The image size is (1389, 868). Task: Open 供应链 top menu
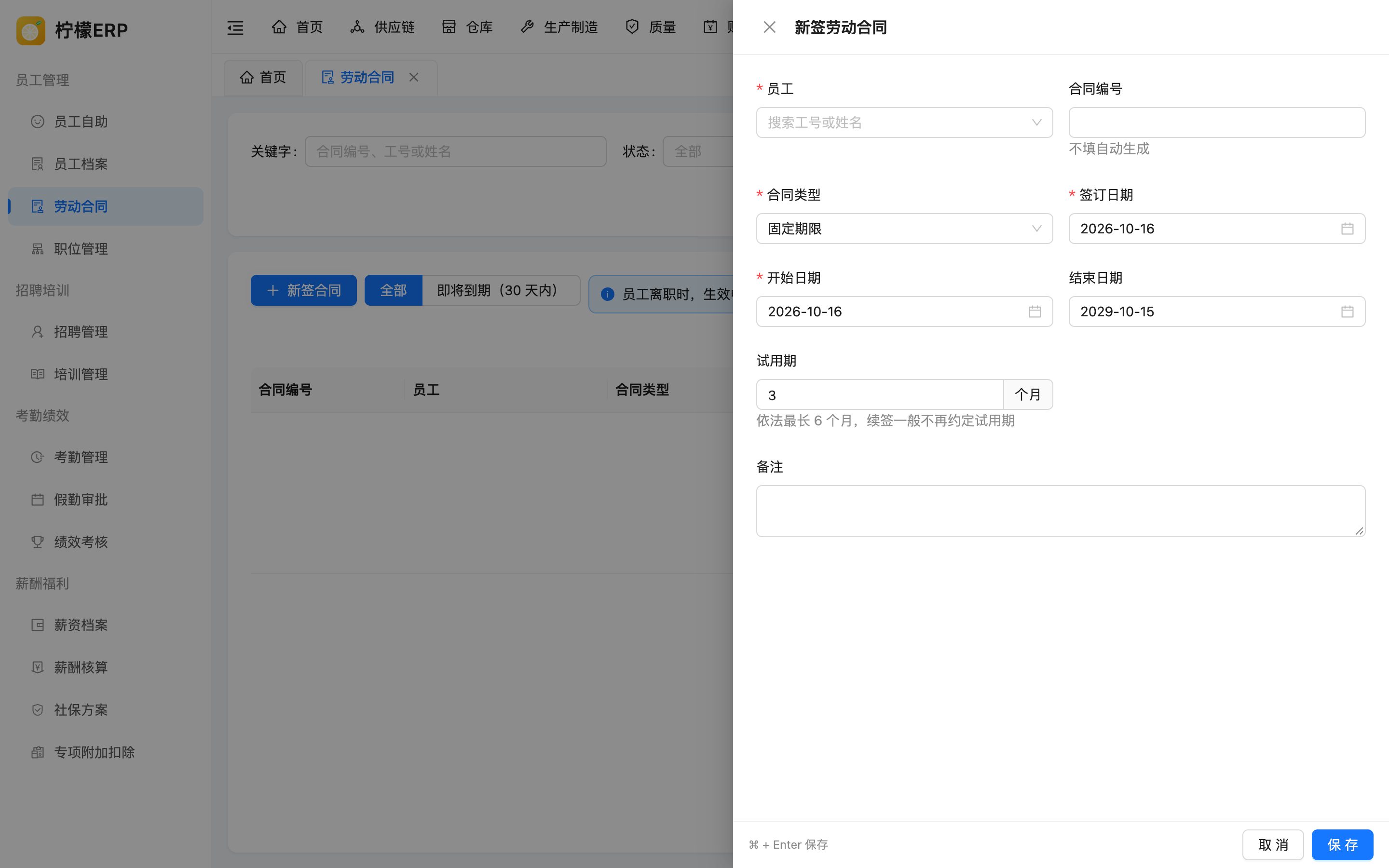coord(382,27)
